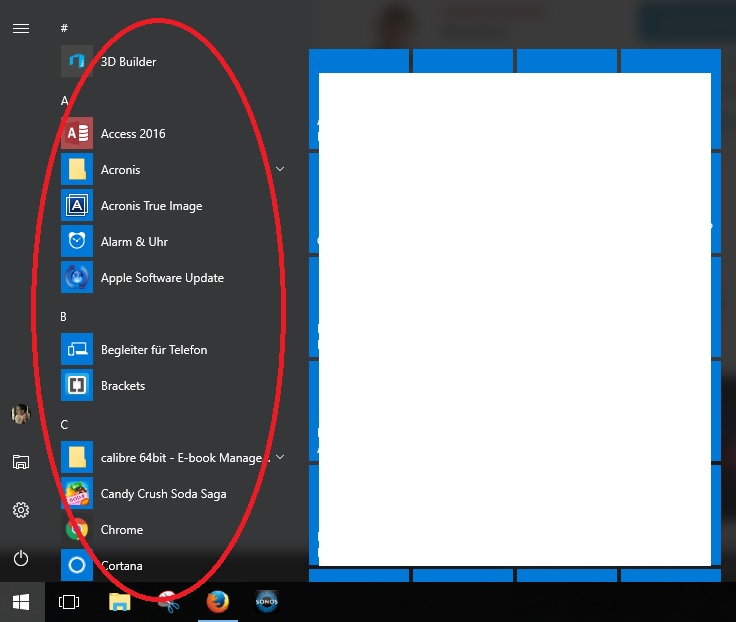The image size is (736, 622).
Task: Click the letter C section header
Action: coord(64,425)
